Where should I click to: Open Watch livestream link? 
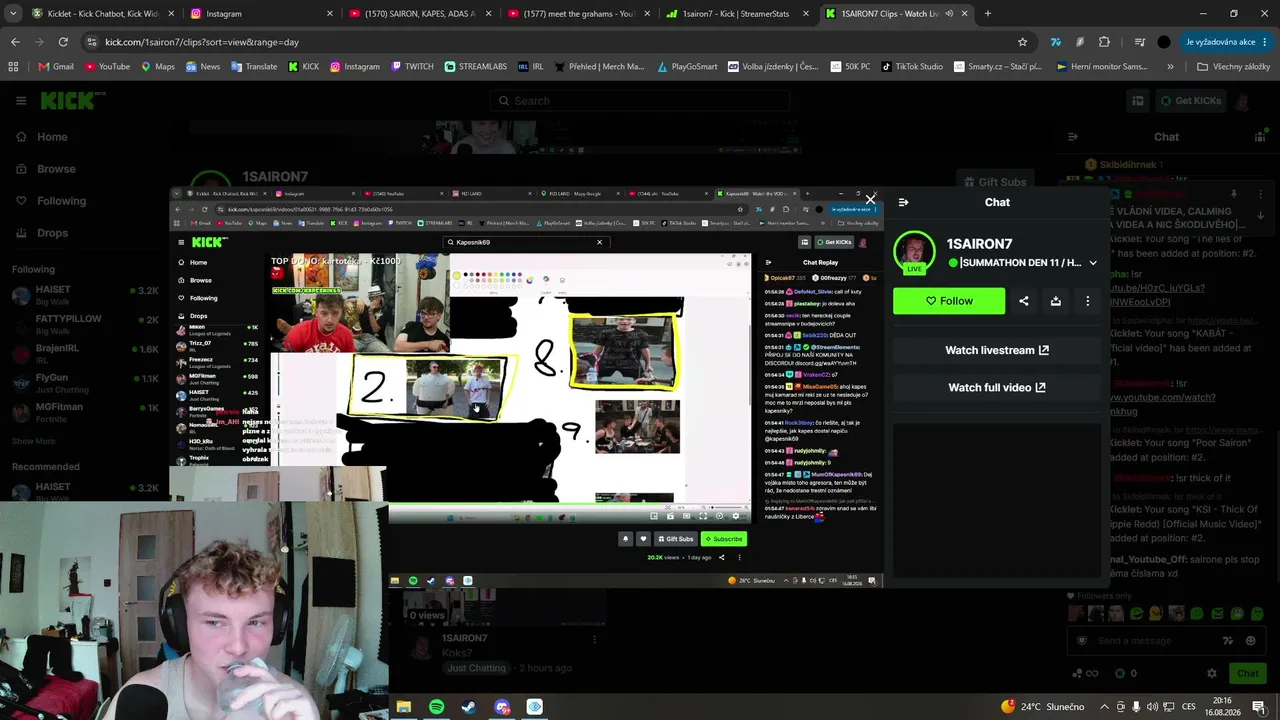click(x=997, y=350)
